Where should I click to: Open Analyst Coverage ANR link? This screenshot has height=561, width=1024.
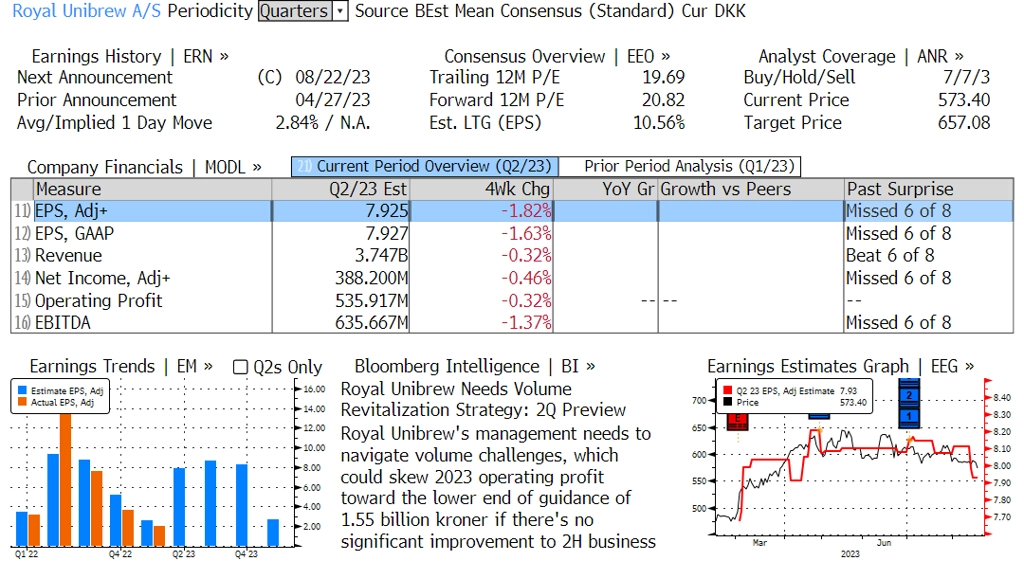[861, 56]
